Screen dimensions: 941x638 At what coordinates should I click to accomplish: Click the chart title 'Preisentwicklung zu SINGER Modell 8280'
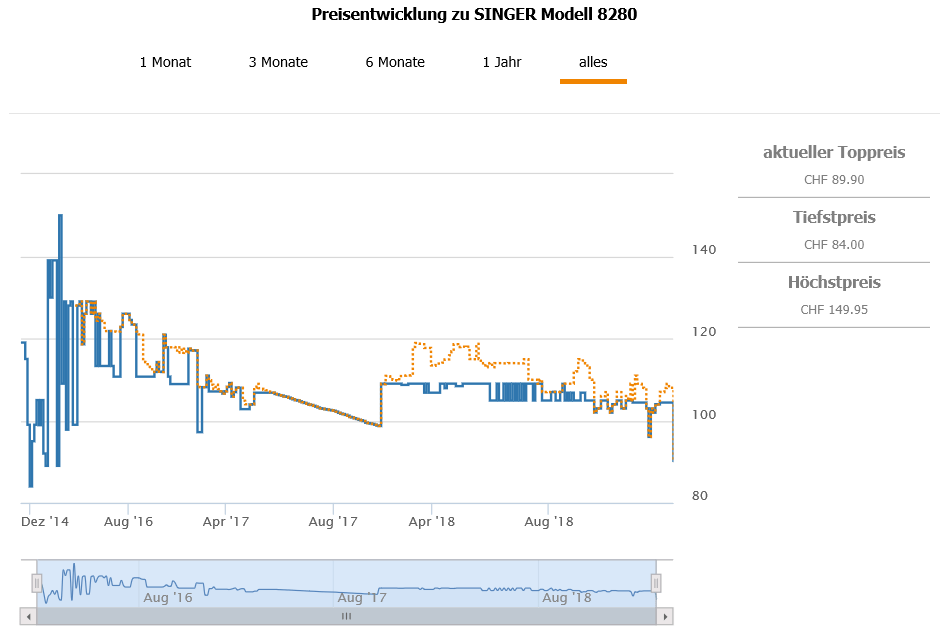pyautogui.click(x=474, y=15)
